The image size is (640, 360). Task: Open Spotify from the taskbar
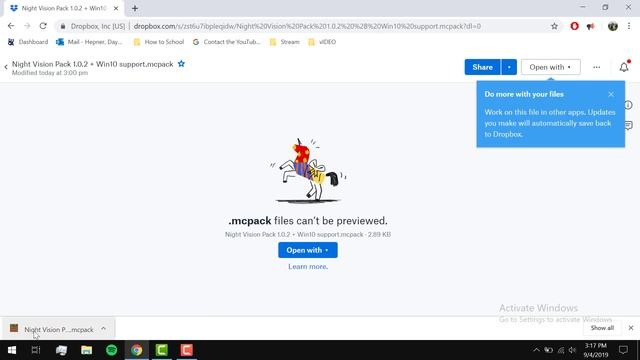[x=111, y=350]
